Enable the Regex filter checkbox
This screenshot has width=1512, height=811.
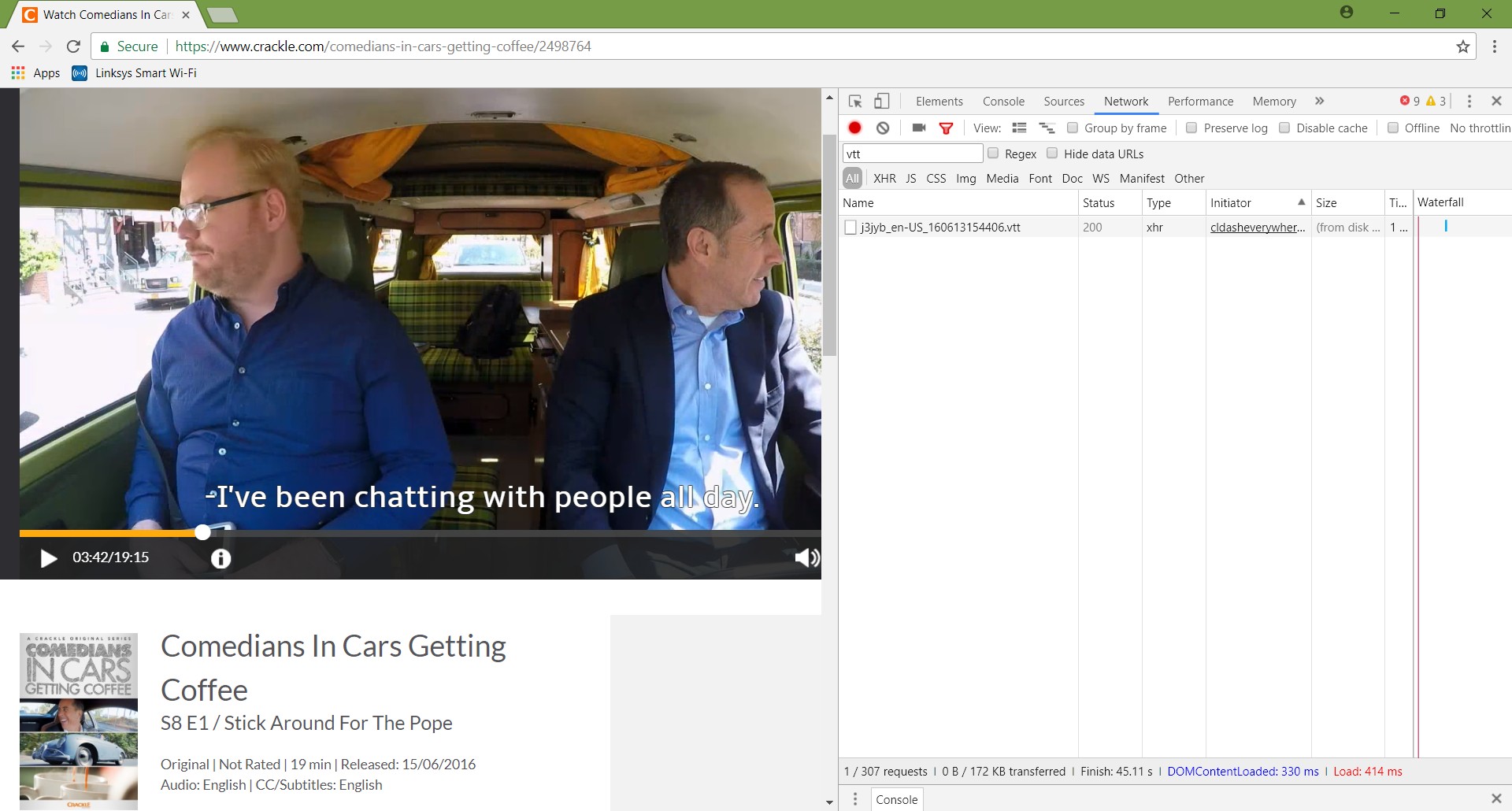point(993,154)
